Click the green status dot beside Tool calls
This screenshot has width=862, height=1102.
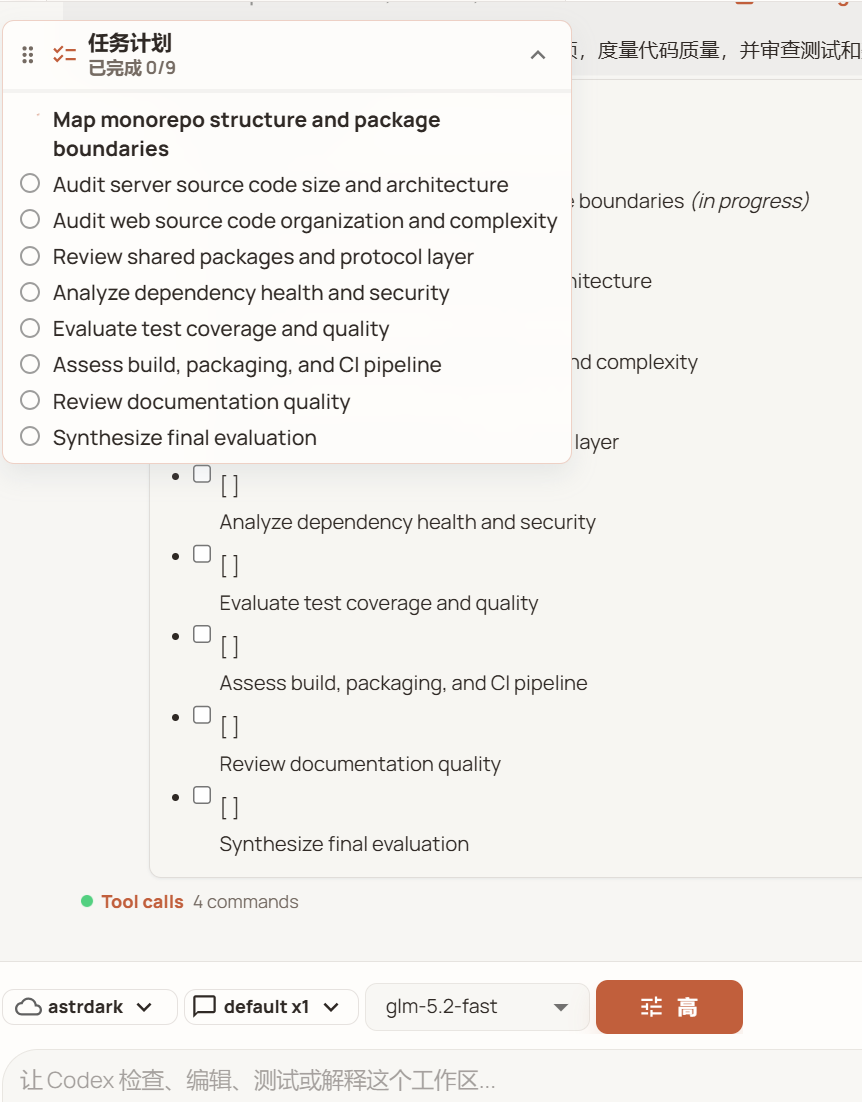(x=87, y=901)
